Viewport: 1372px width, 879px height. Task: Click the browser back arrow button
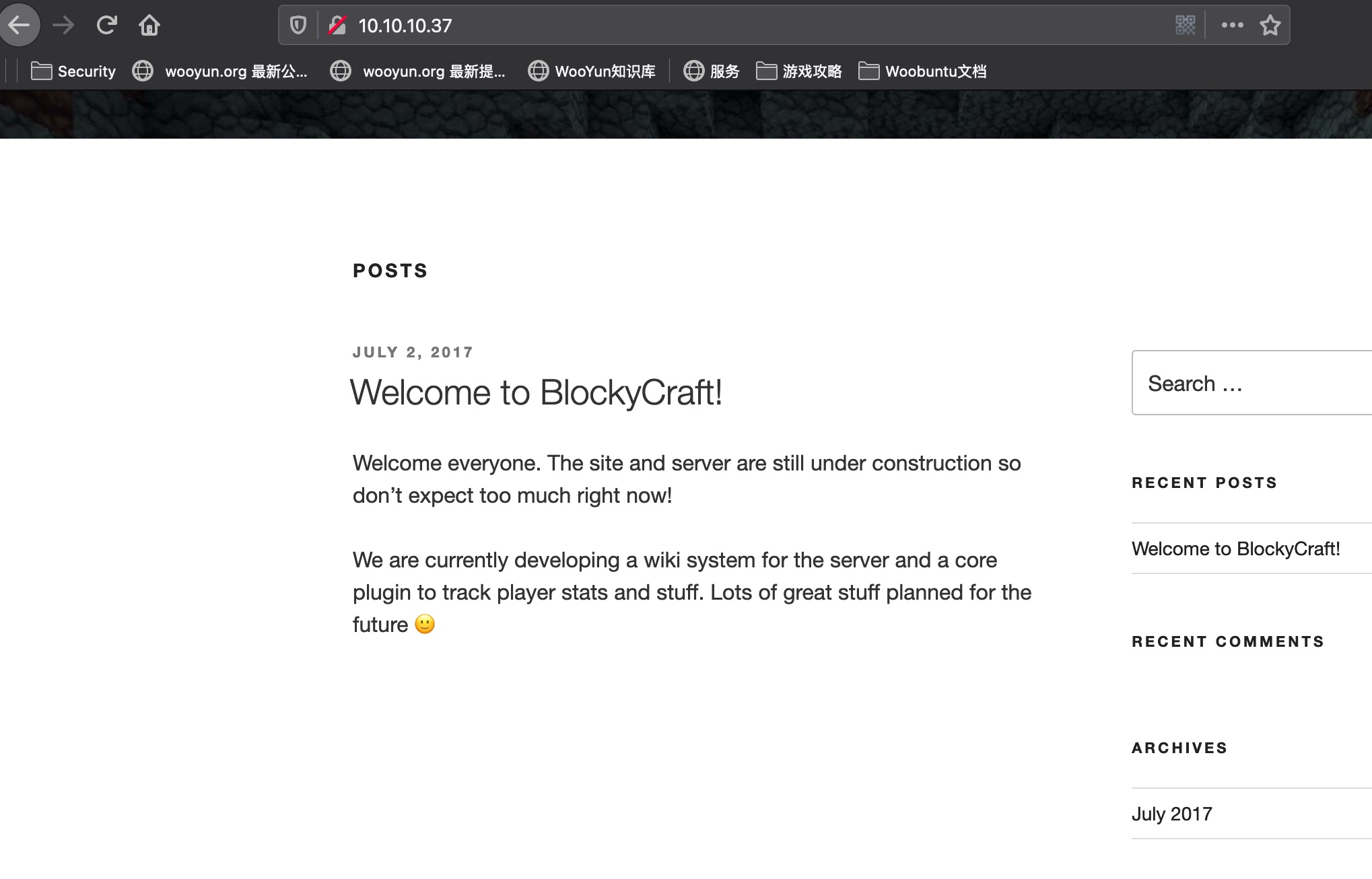click(20, 26)
